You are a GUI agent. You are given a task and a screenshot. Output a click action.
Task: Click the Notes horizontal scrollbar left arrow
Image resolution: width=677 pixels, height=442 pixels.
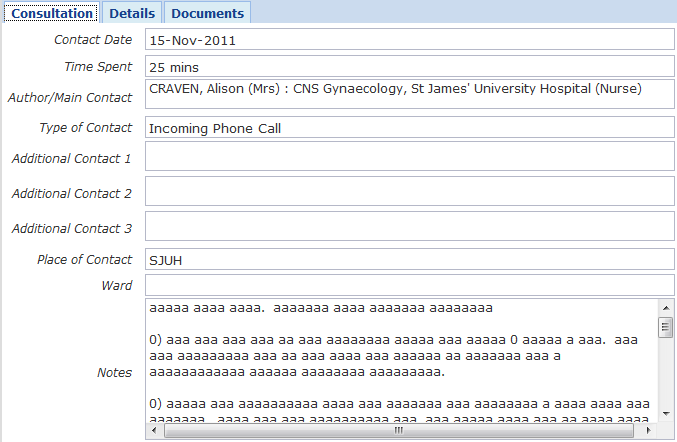[154, 431]
